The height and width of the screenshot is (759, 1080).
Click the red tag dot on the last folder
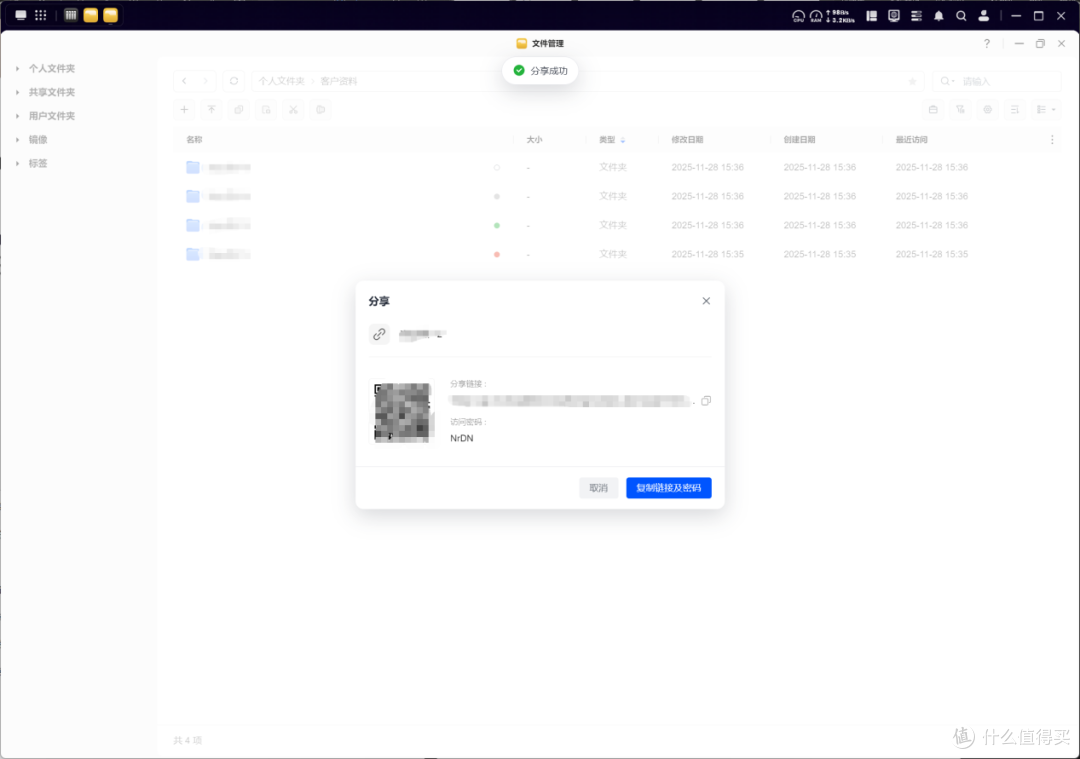497,254
